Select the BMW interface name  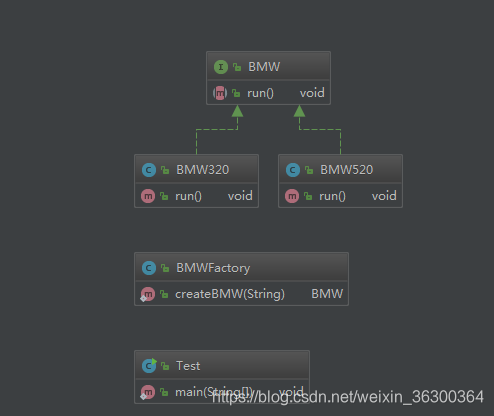point(264,67)
